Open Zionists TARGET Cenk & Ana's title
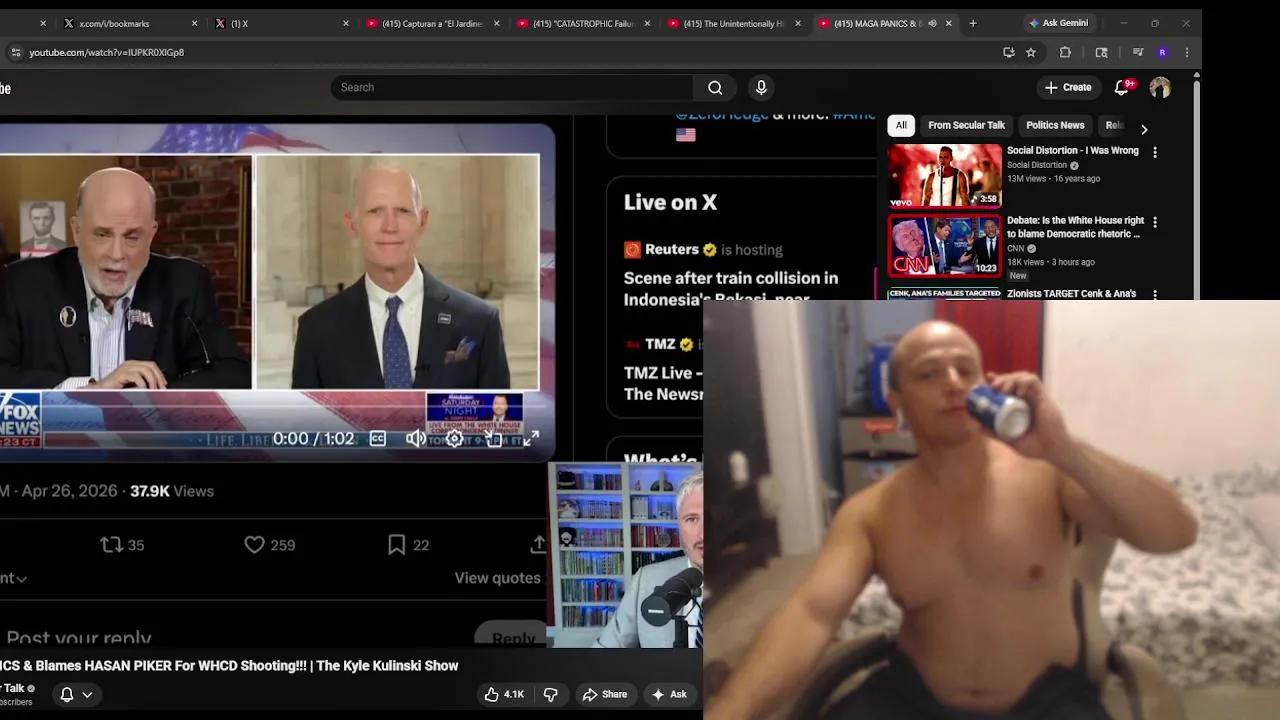The image size is (1280, 720). tap(1071, 294)
